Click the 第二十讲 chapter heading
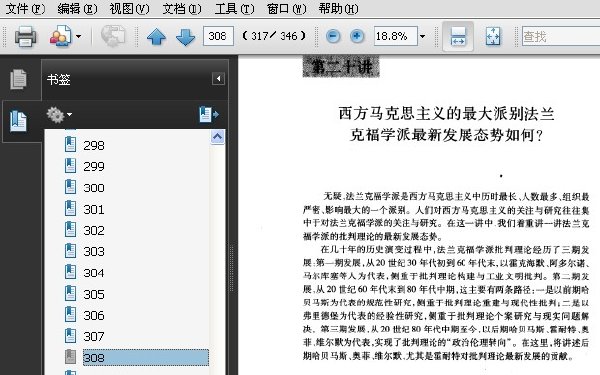 tap(341, 67)
